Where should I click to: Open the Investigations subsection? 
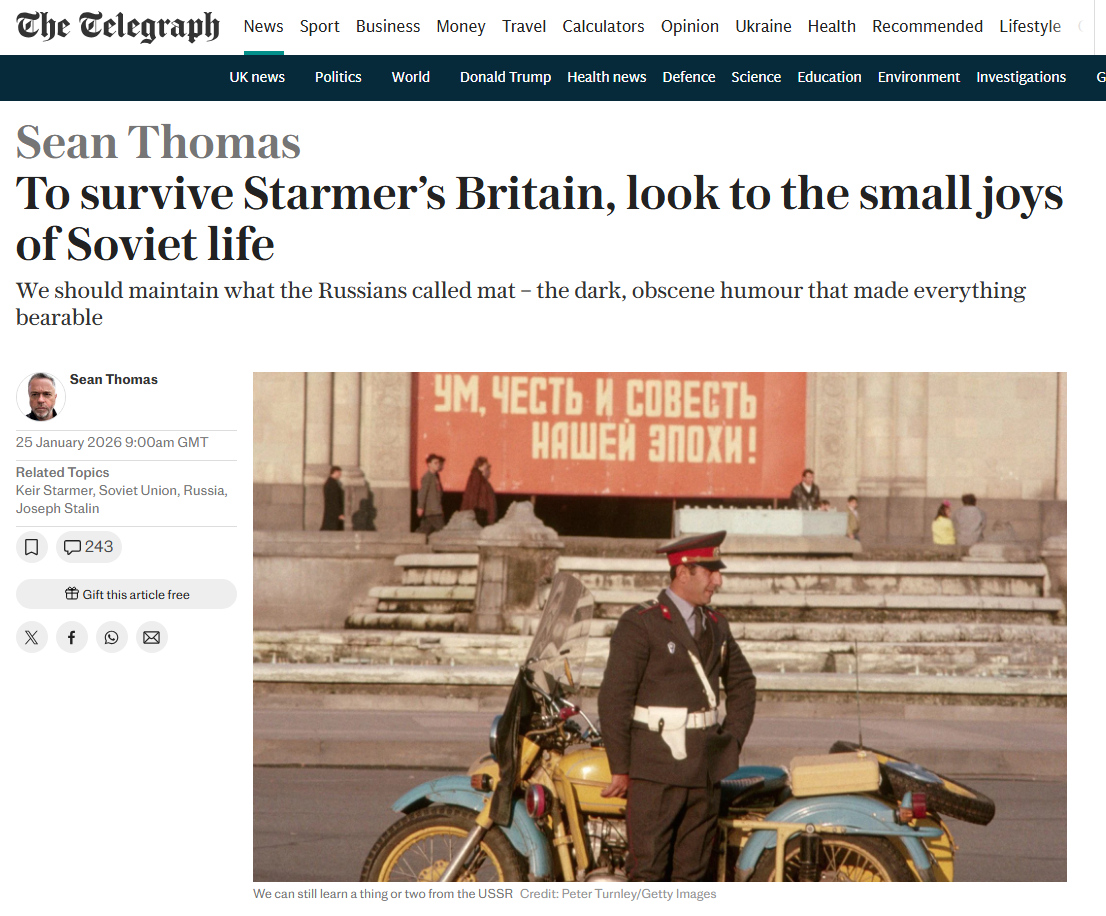pos(1021,78)
